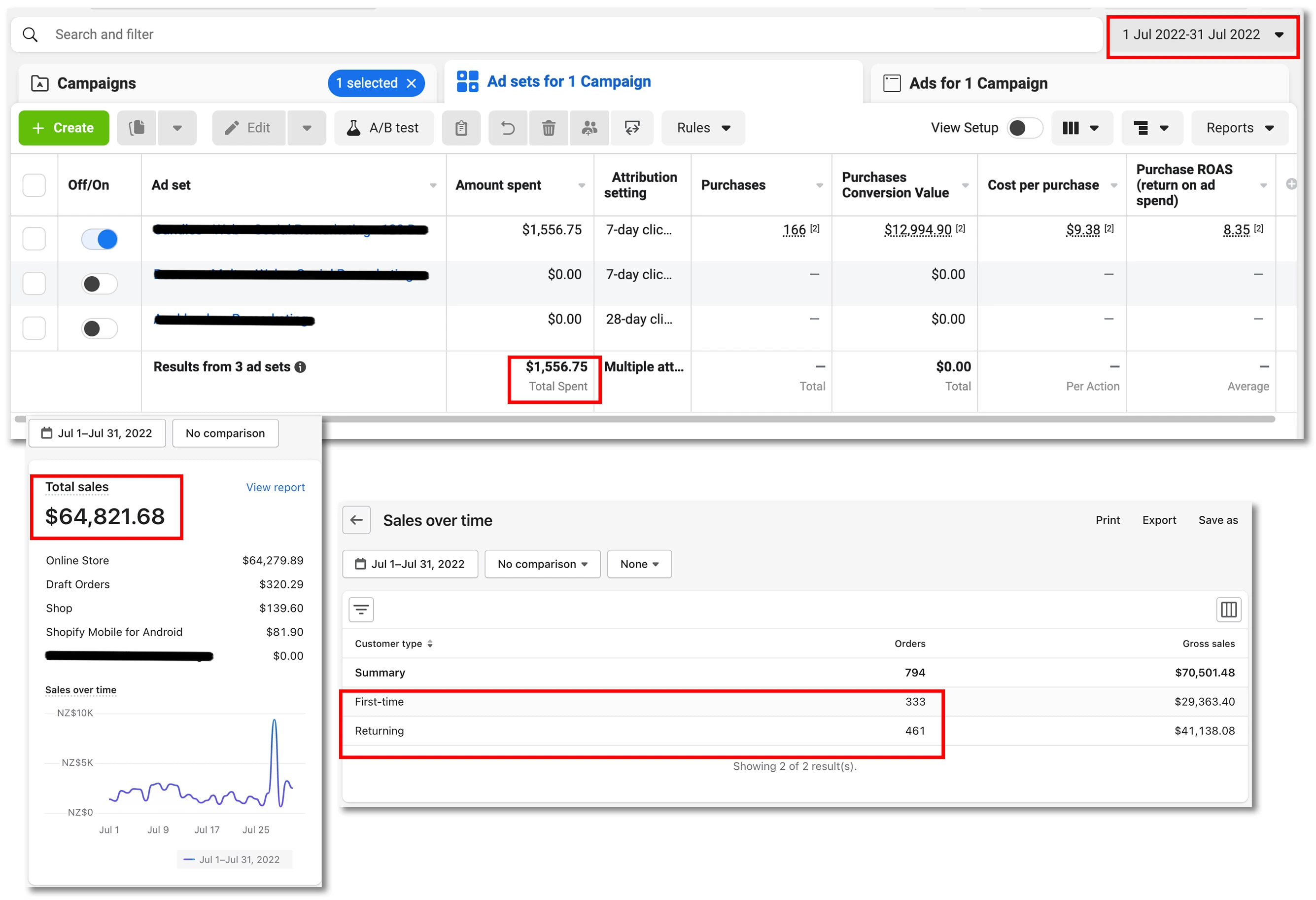Click the back arrow in Sales over time

pos(358,520)
